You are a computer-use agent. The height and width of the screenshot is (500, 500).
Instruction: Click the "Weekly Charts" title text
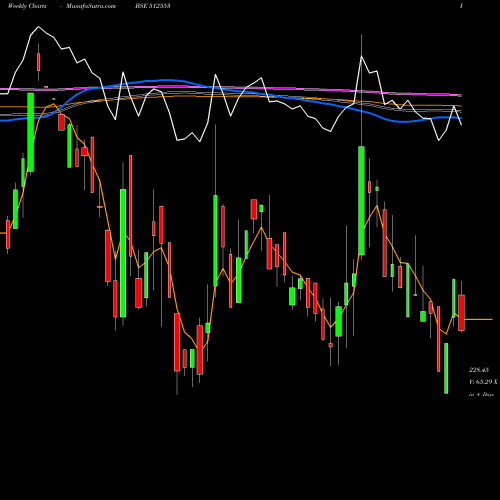pyautogui.click(x=27, y=6)
